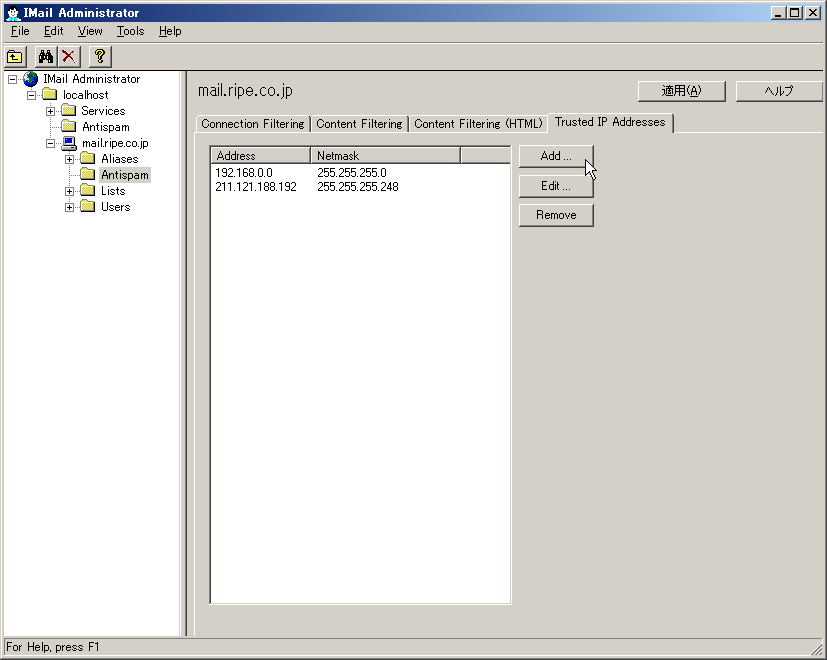Switch to the Connection Filtering tab
Image resolution: width=827 pixels, height=660 pixels.
tap(253, 124)
